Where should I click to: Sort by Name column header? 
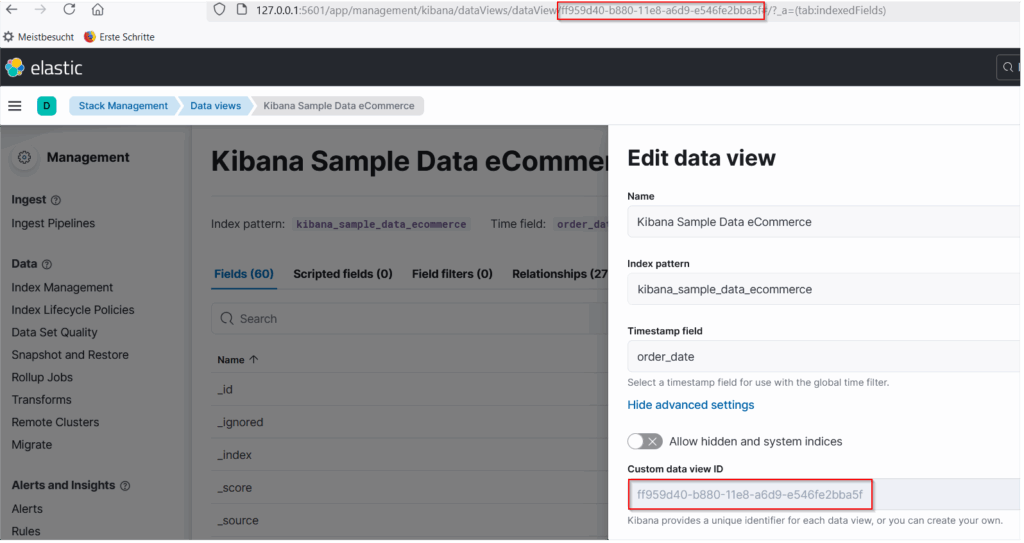(x=238, y=360)
